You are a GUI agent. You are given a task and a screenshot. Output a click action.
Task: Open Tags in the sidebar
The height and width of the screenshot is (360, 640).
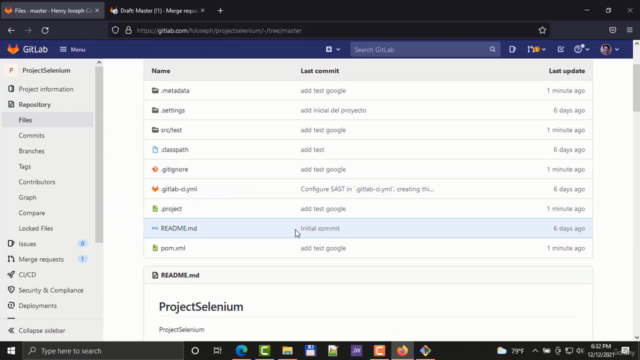tap(24, 167)
